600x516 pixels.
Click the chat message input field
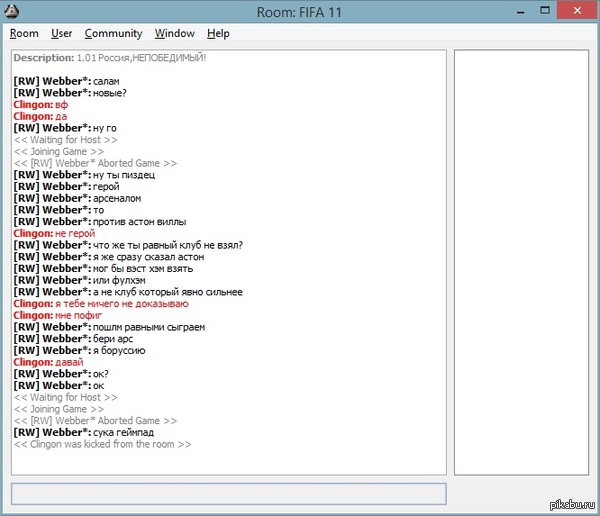228,494
